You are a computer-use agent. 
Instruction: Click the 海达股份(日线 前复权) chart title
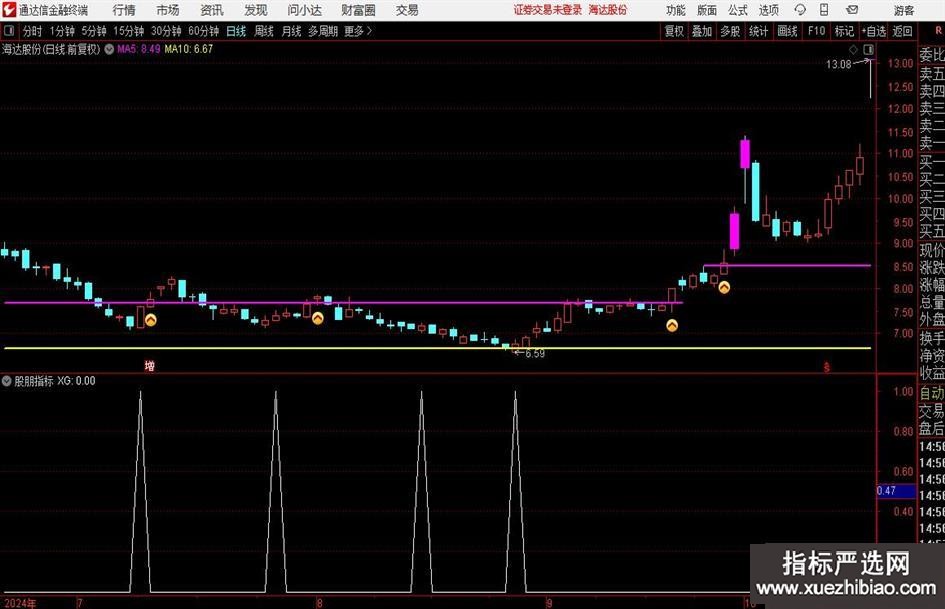[x=51, y=49]
